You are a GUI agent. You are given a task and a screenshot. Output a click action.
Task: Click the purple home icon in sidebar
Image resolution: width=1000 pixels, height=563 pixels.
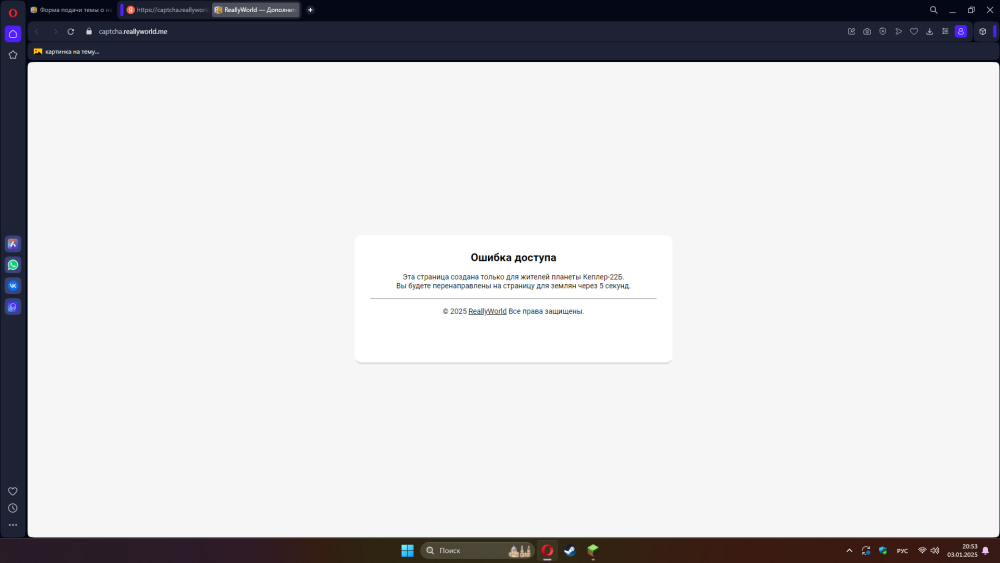pos(13,34)
